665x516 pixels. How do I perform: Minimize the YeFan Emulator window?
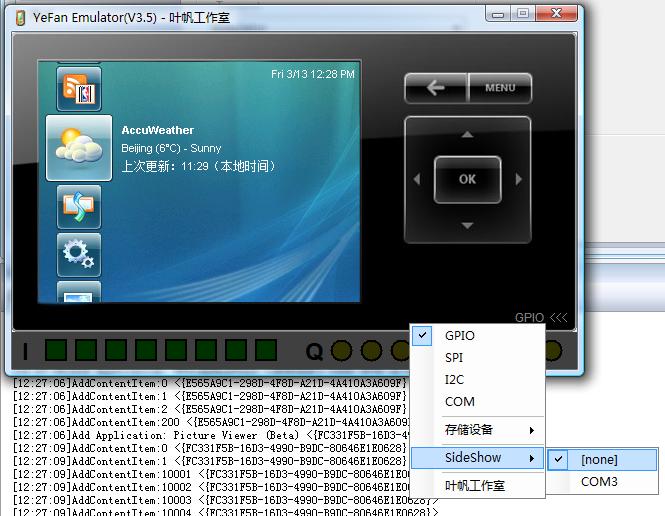tap(498, 14)
